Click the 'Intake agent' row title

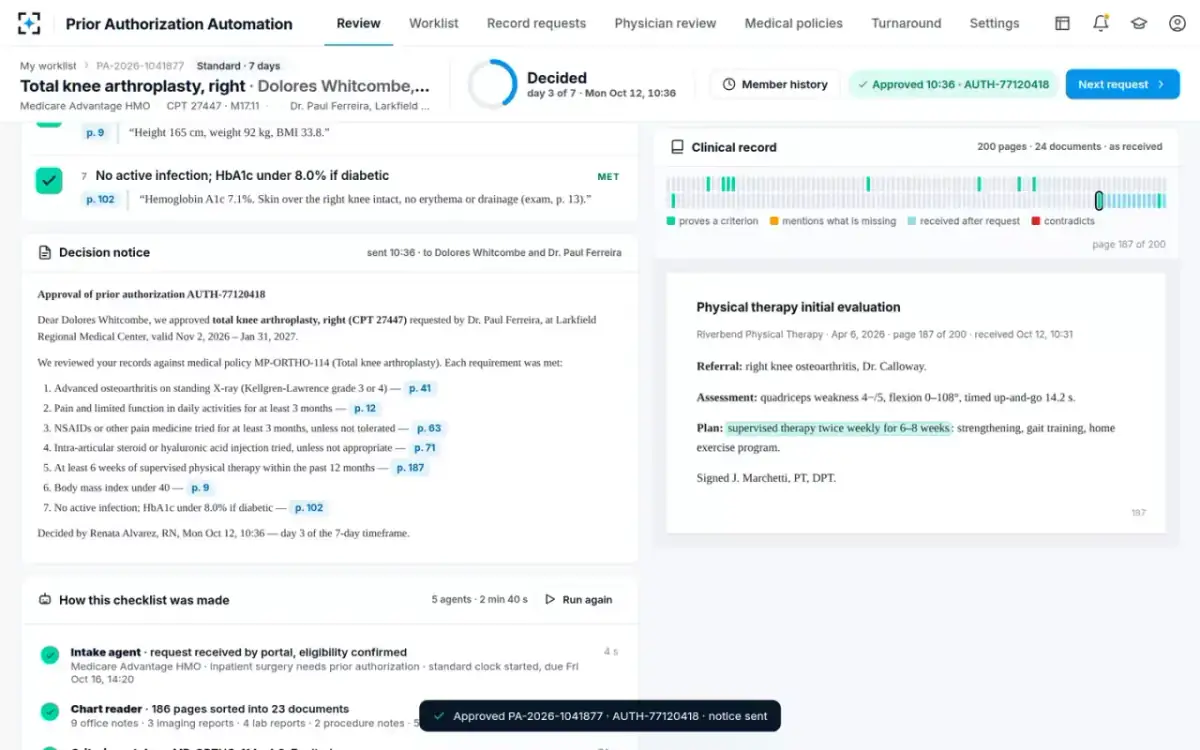(x=107, y=652)
